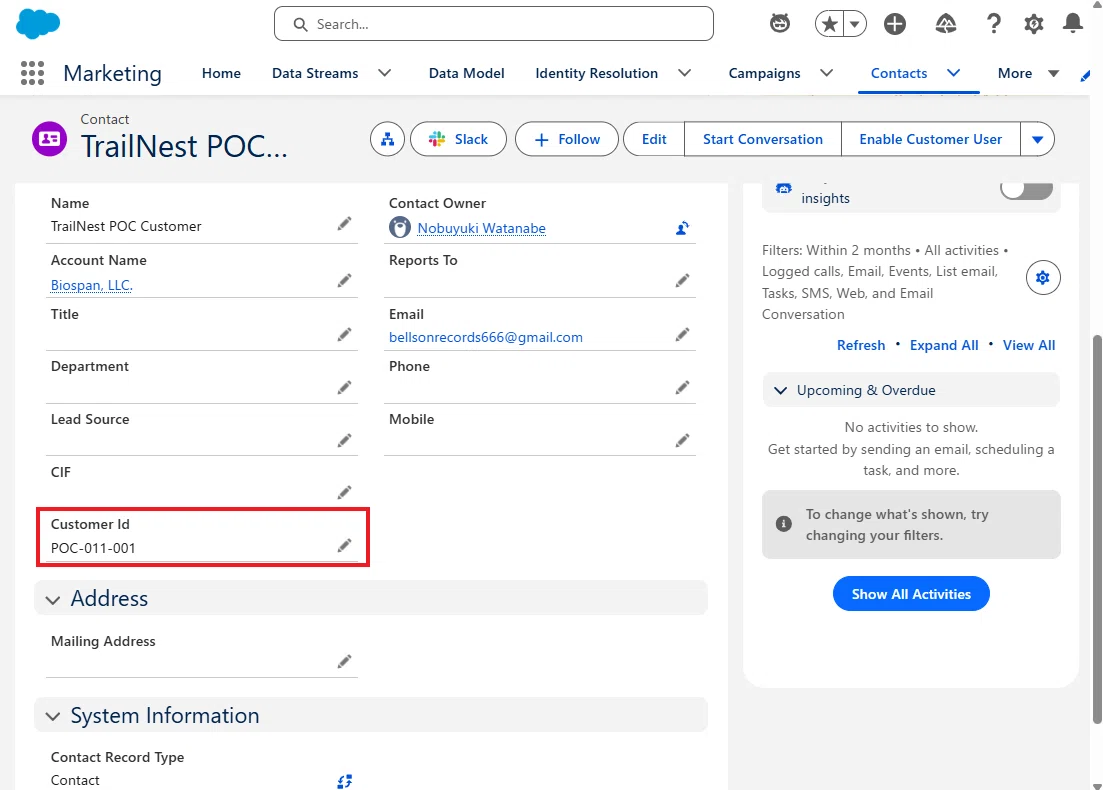Follow this contact record
The height and width of the screenshot is (790, 1103).
pyautogui.click(x=567, y=139)
